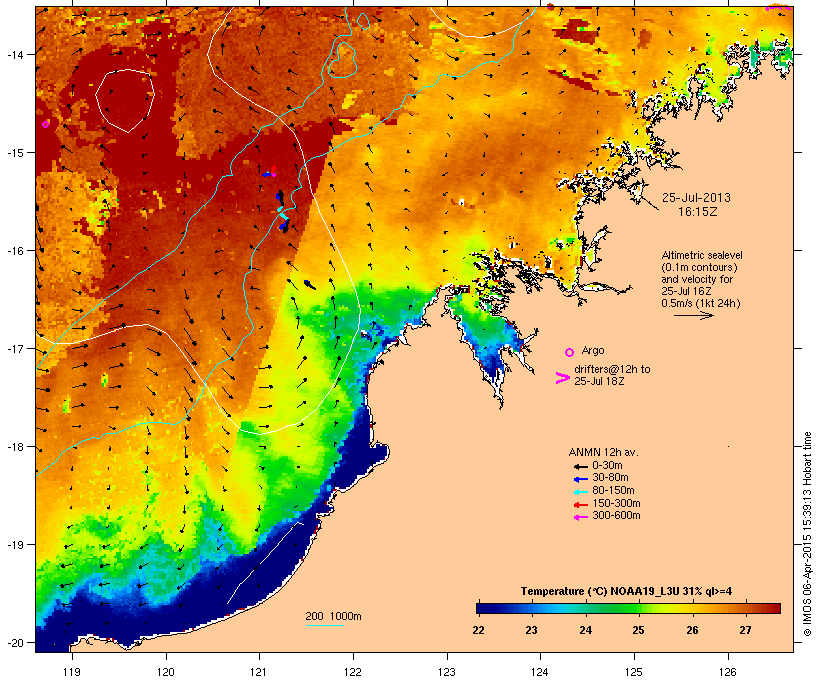Click the small closed cyan isobath loop near 122, -14

point(343,60)
